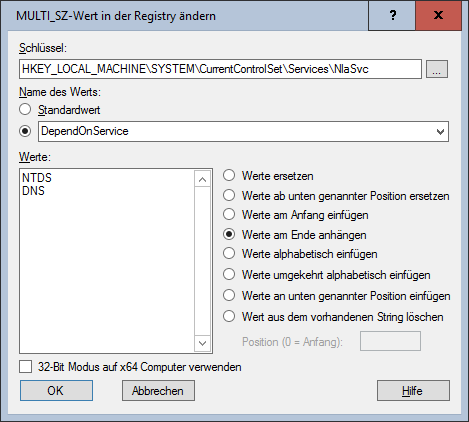This screenshot has width=469, height=422.
Task: Click into the Schlüssel registry path field
Action: 220,69
